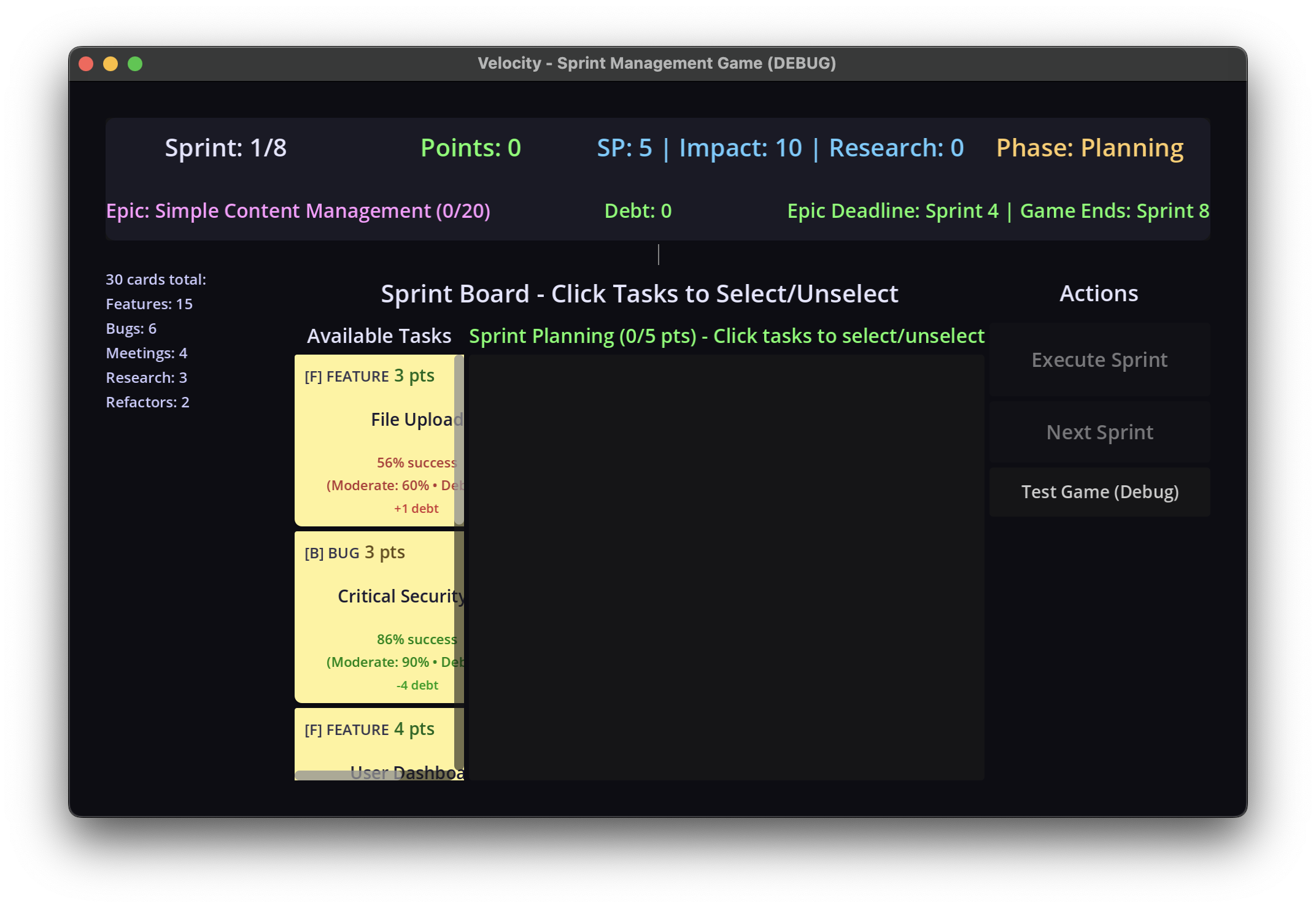This screenshot has width=1316, height=908.
Task: Minimize the window using the yellow button
Action: click(x=110, y=64)
